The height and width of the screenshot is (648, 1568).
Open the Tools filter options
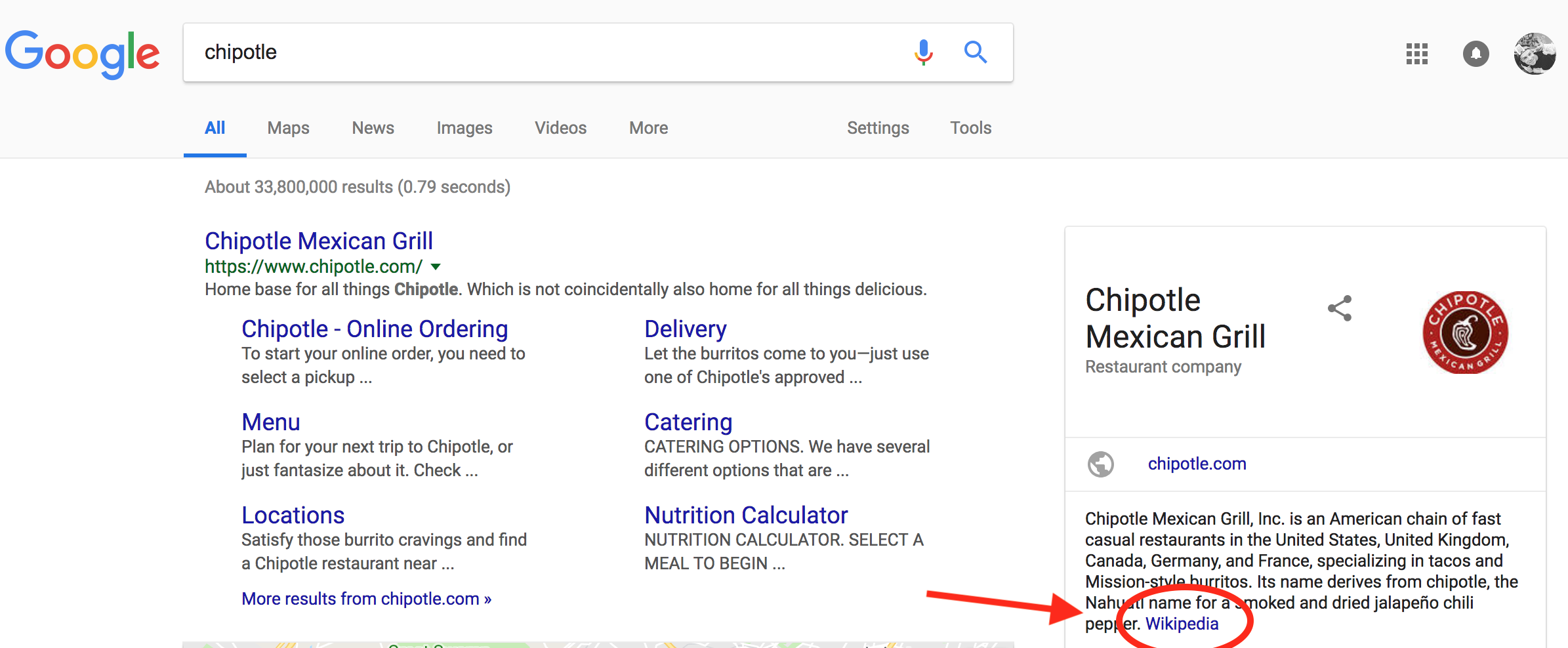pos(970,128)
